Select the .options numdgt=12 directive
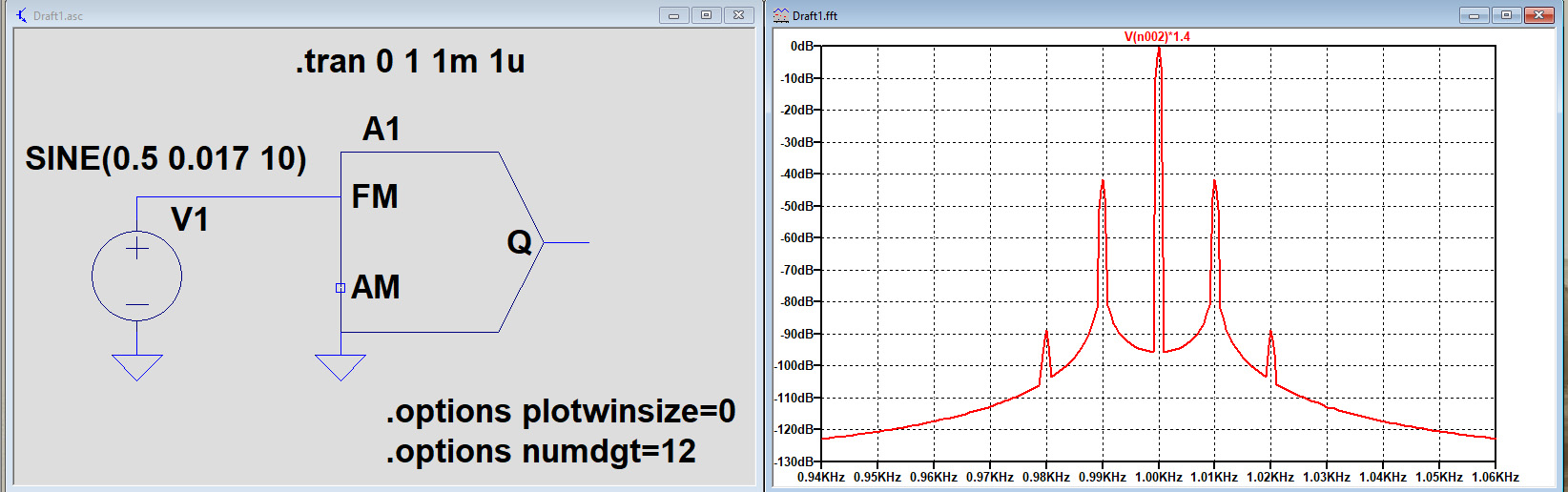Image resolution: width=1568 pixels, height=492 pixels. 541,451
